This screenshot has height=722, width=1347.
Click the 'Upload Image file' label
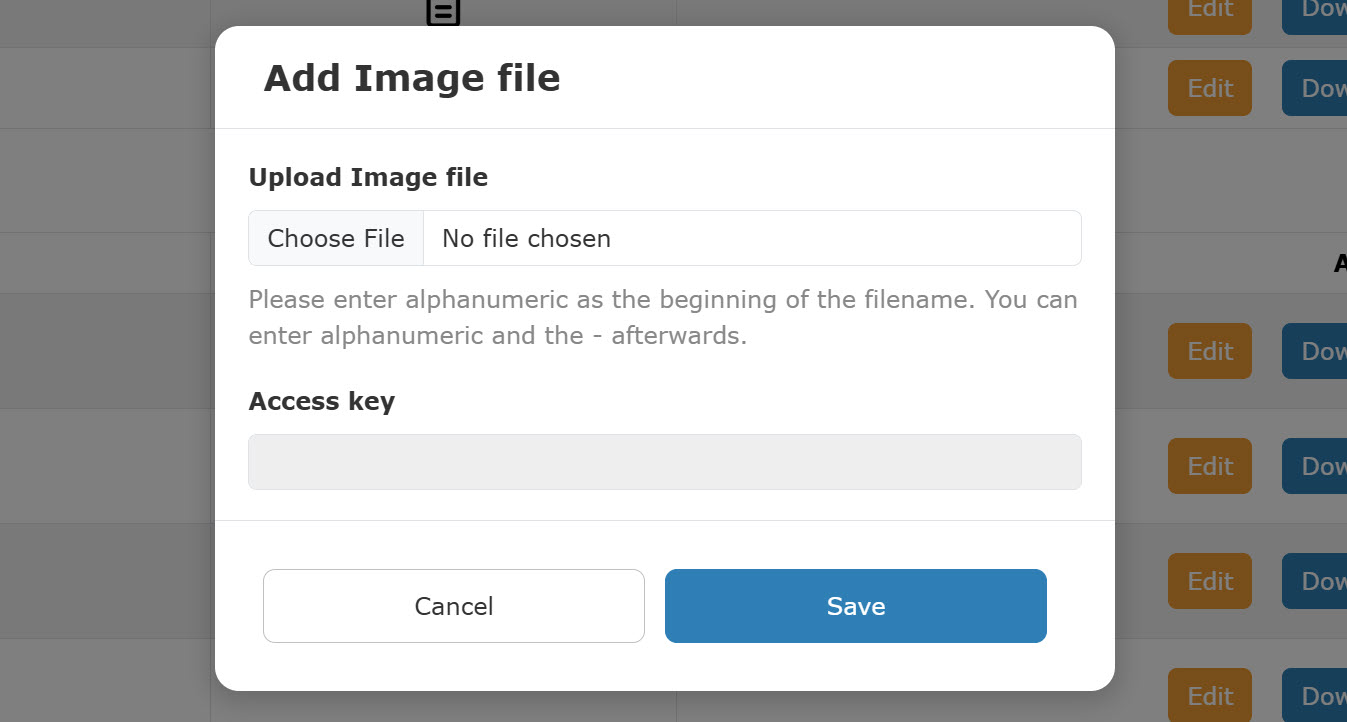coord(368,177)
